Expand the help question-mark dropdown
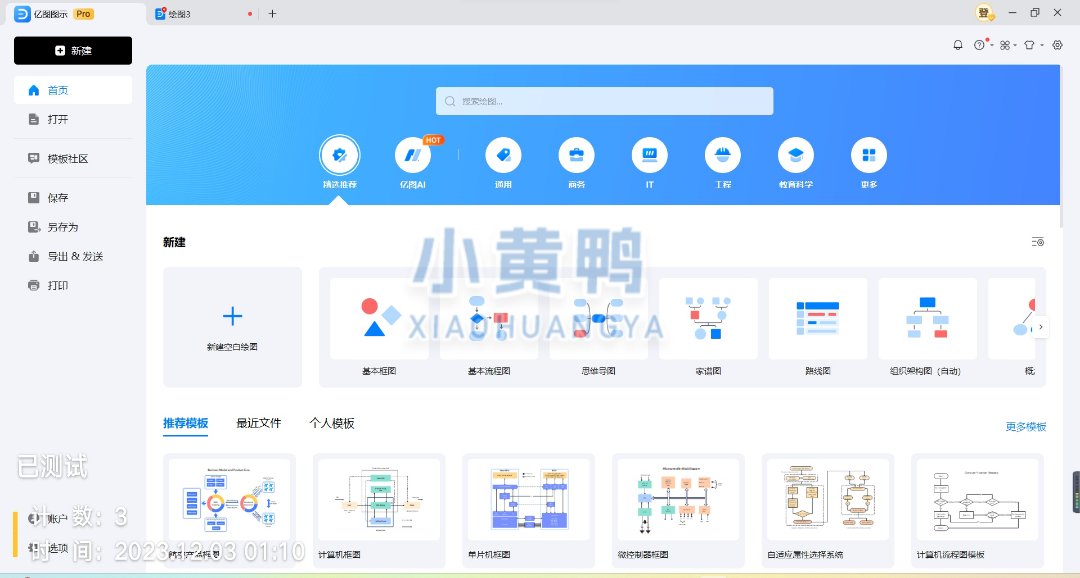This screenshot has width=1080, height=578. pyautogui.click(x=982, y=45)
